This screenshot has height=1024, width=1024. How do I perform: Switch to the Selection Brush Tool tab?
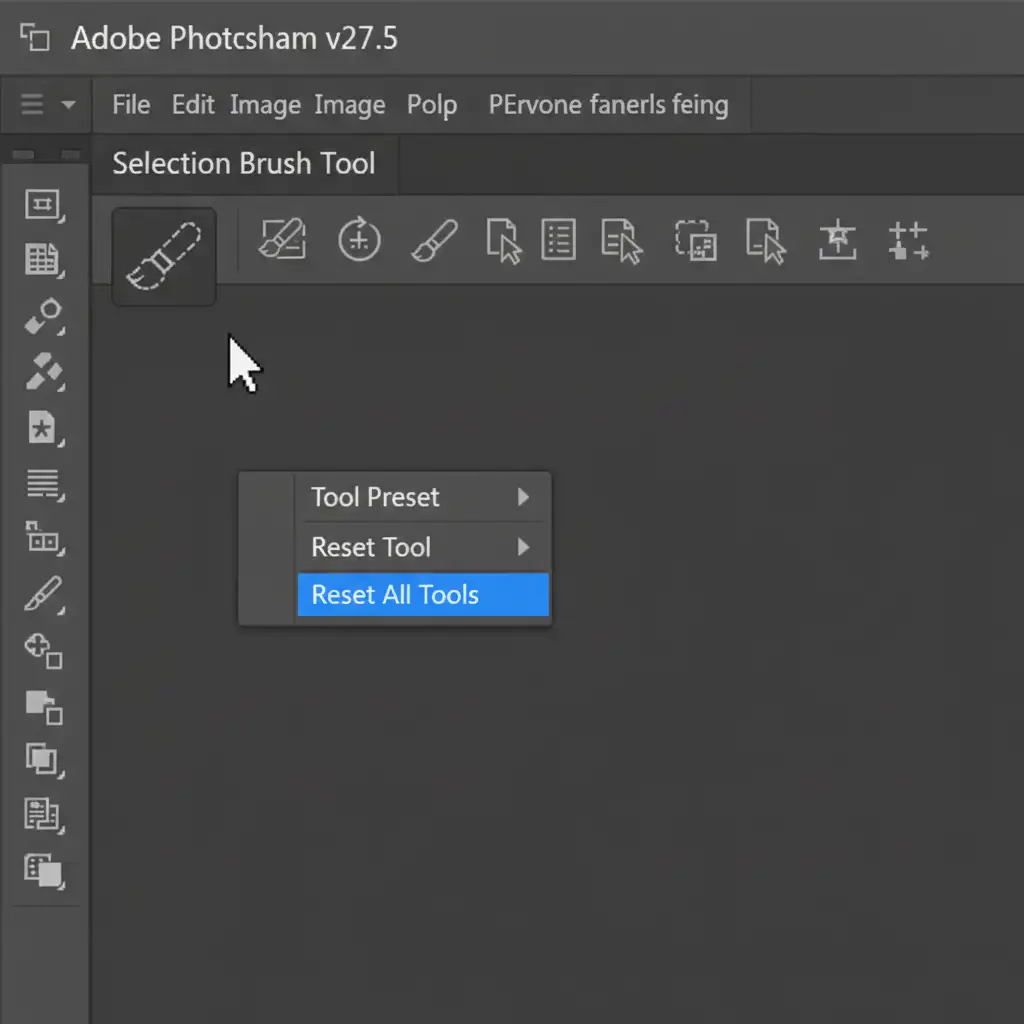pos(244,164)
